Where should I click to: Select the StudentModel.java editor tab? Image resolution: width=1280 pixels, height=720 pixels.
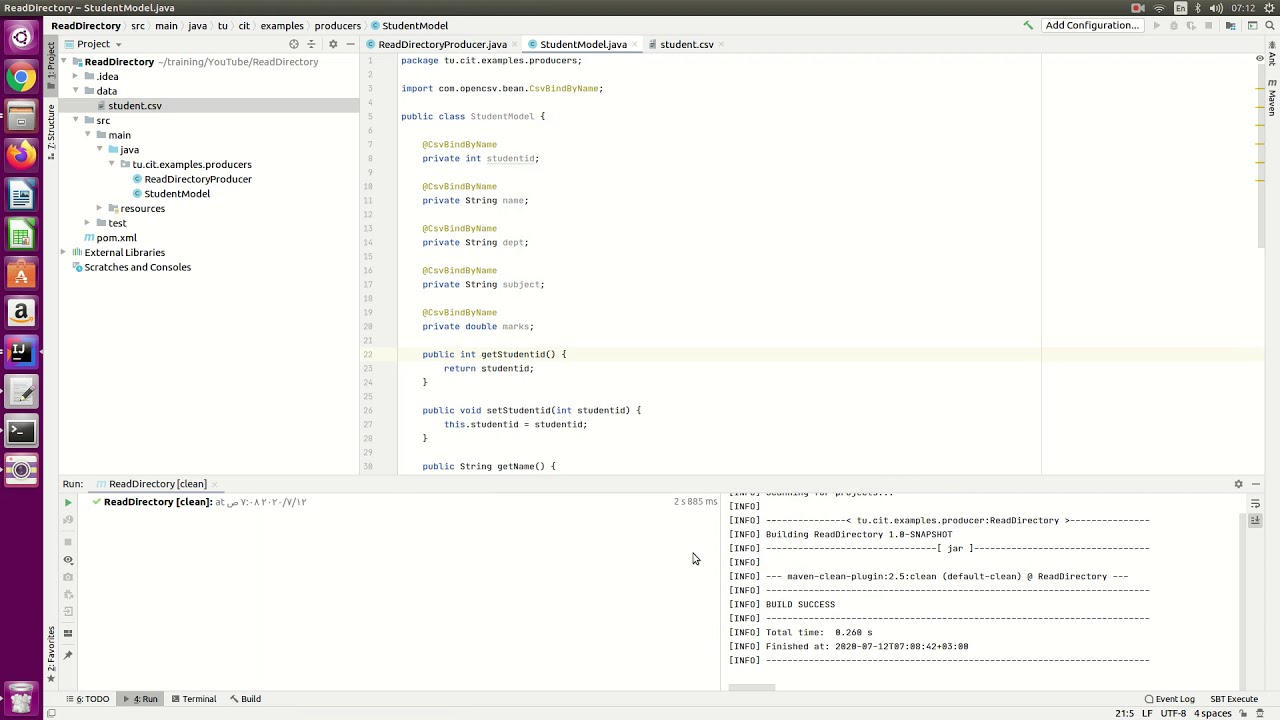tap(583, 44)
